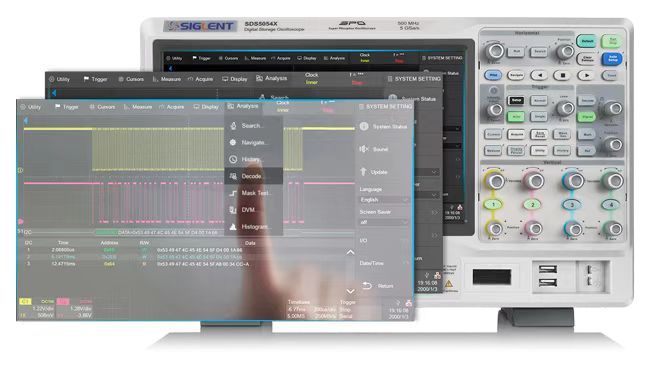Open the Histogram analysis icon
This screenshot has height=380, width=650.
(x=233, y=227)
